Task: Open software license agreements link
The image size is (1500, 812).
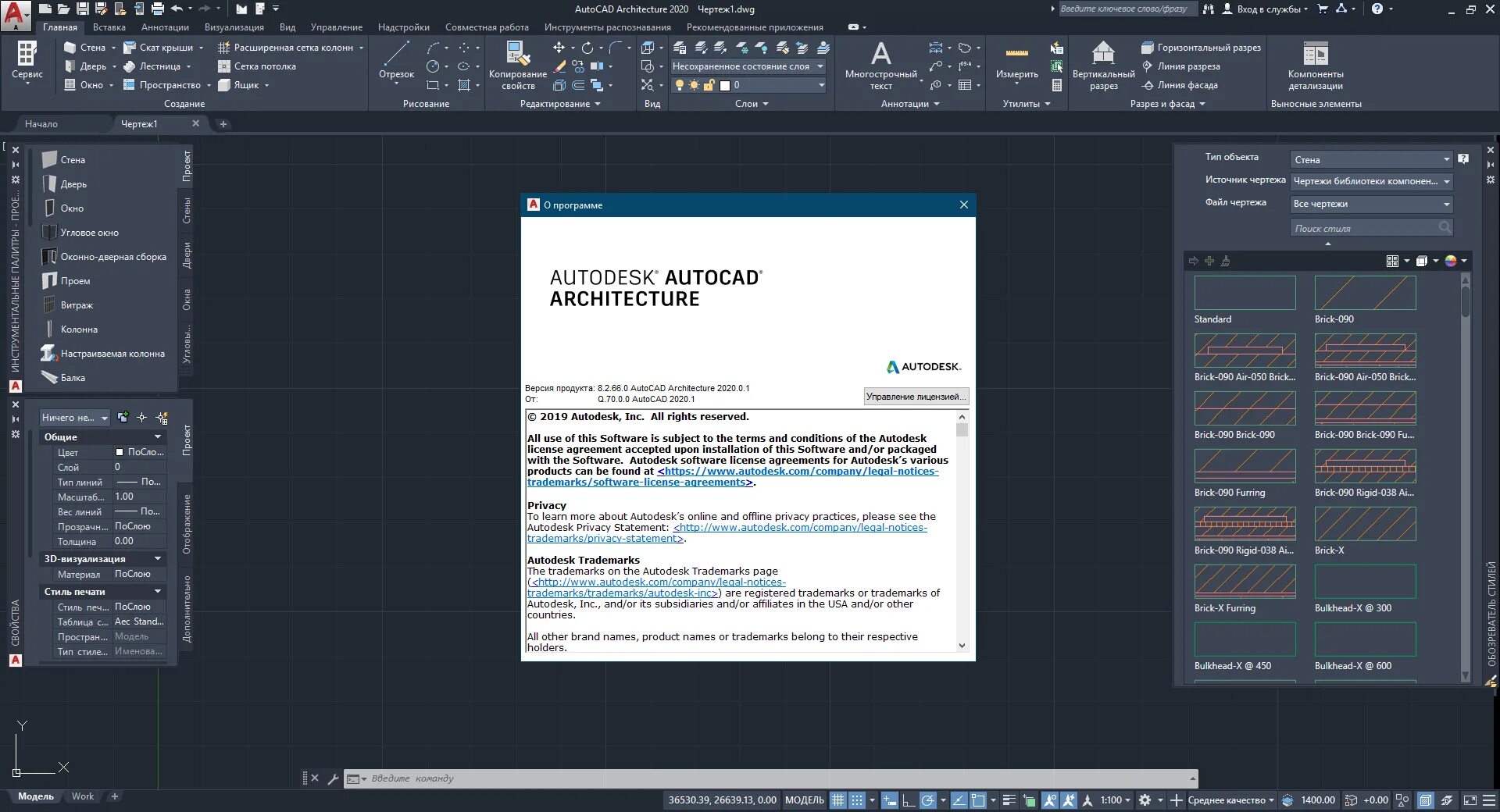Action: (733, 477)
